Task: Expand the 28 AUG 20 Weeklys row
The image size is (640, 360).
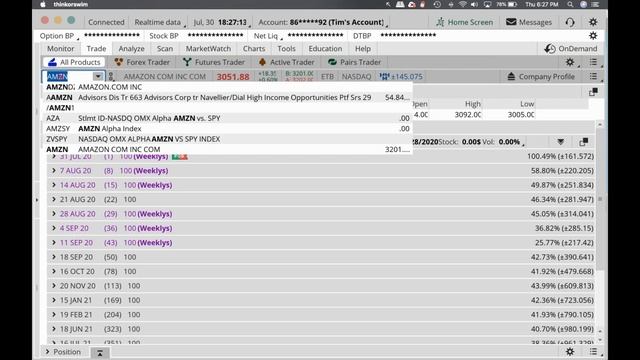Action: tap(53, 213)
